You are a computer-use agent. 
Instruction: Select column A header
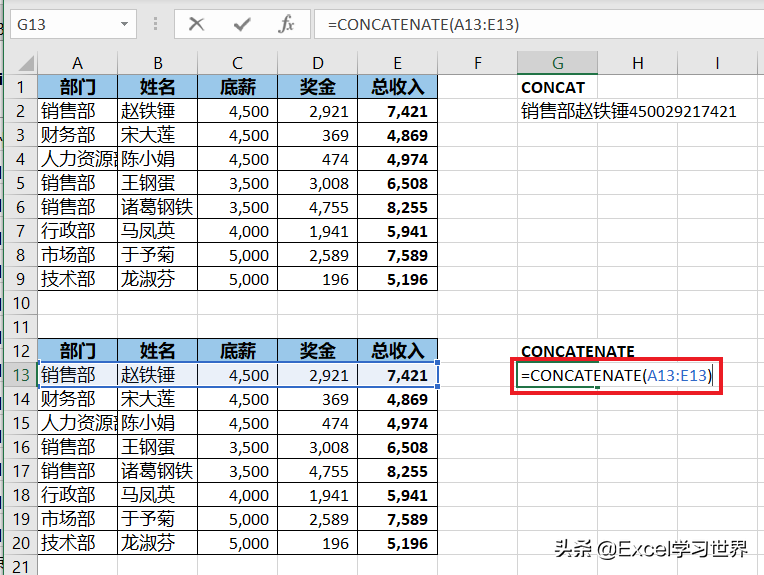tap(77, 63)
